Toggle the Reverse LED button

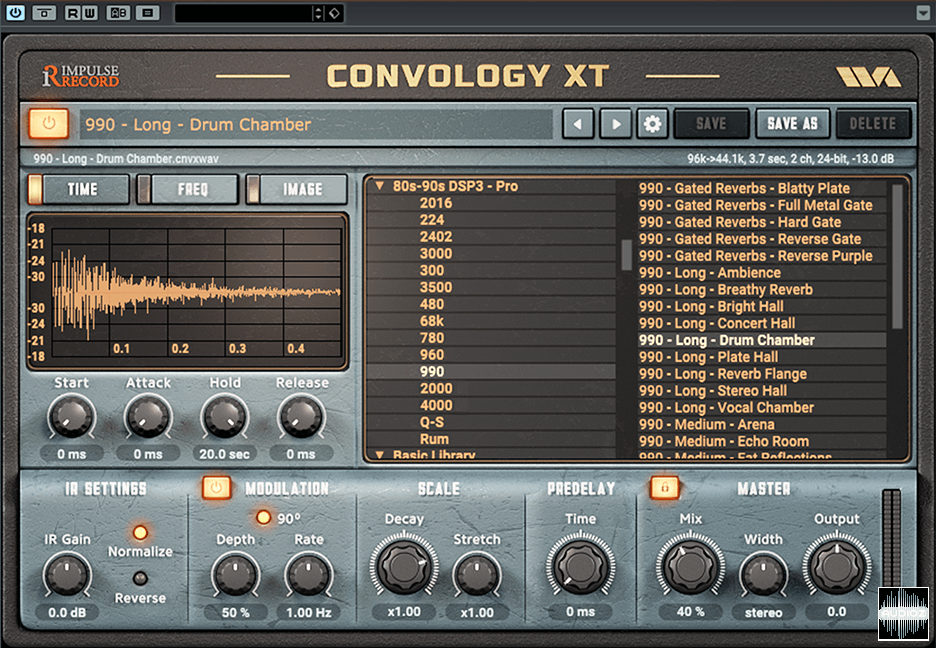[140, 578]
